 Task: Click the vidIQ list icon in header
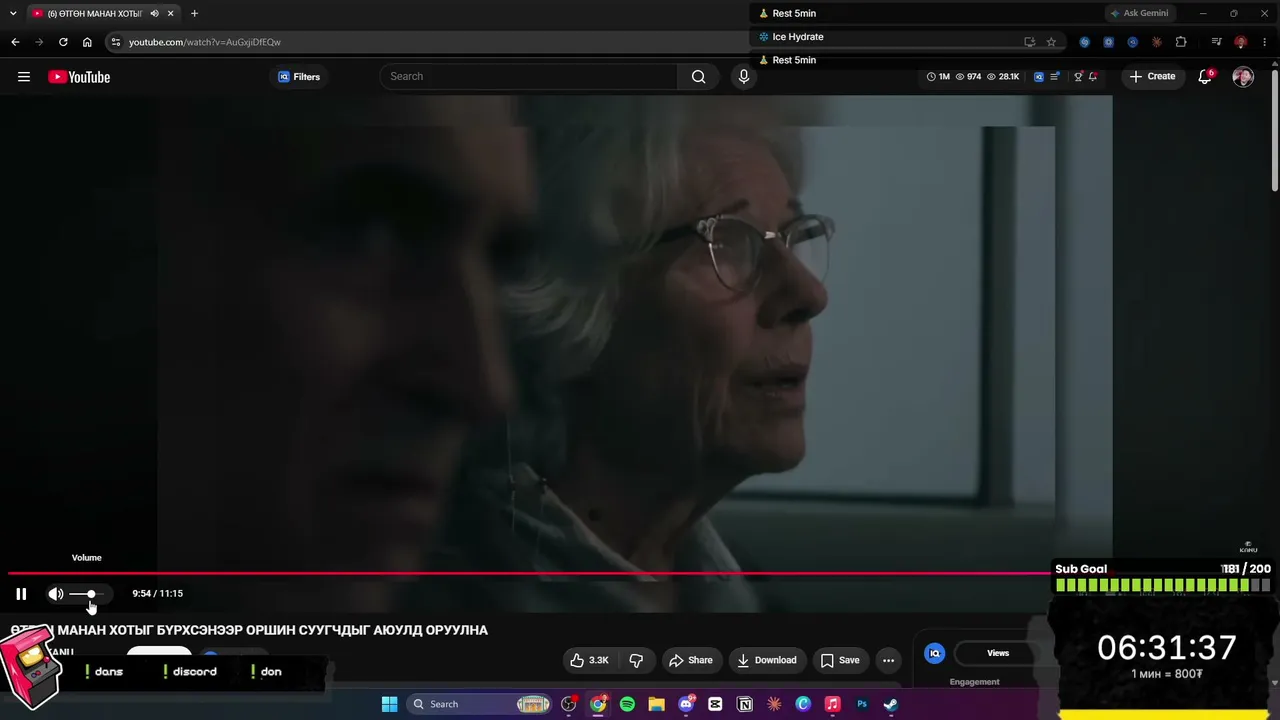1056,77
